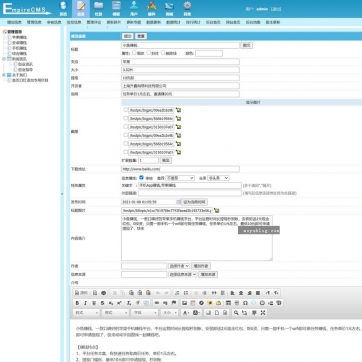
Task: Open the 网站首页 (site home) submenu item
Action: [x=233, y=22]
